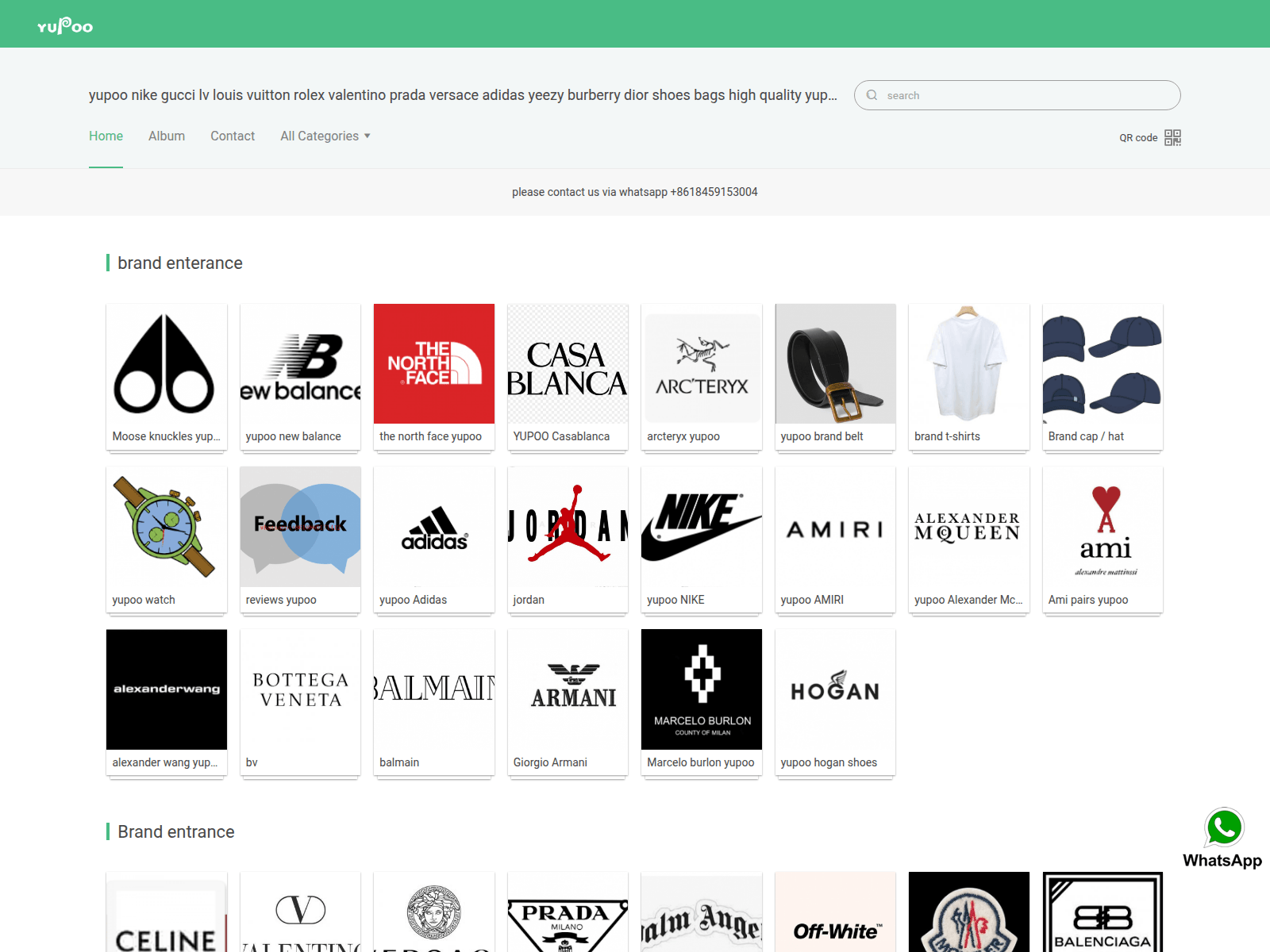The height and width of the screenshot is (952, 1270).
Task: Click the 'yupoo watch' album caption
Action: click(x=144, y=600)
